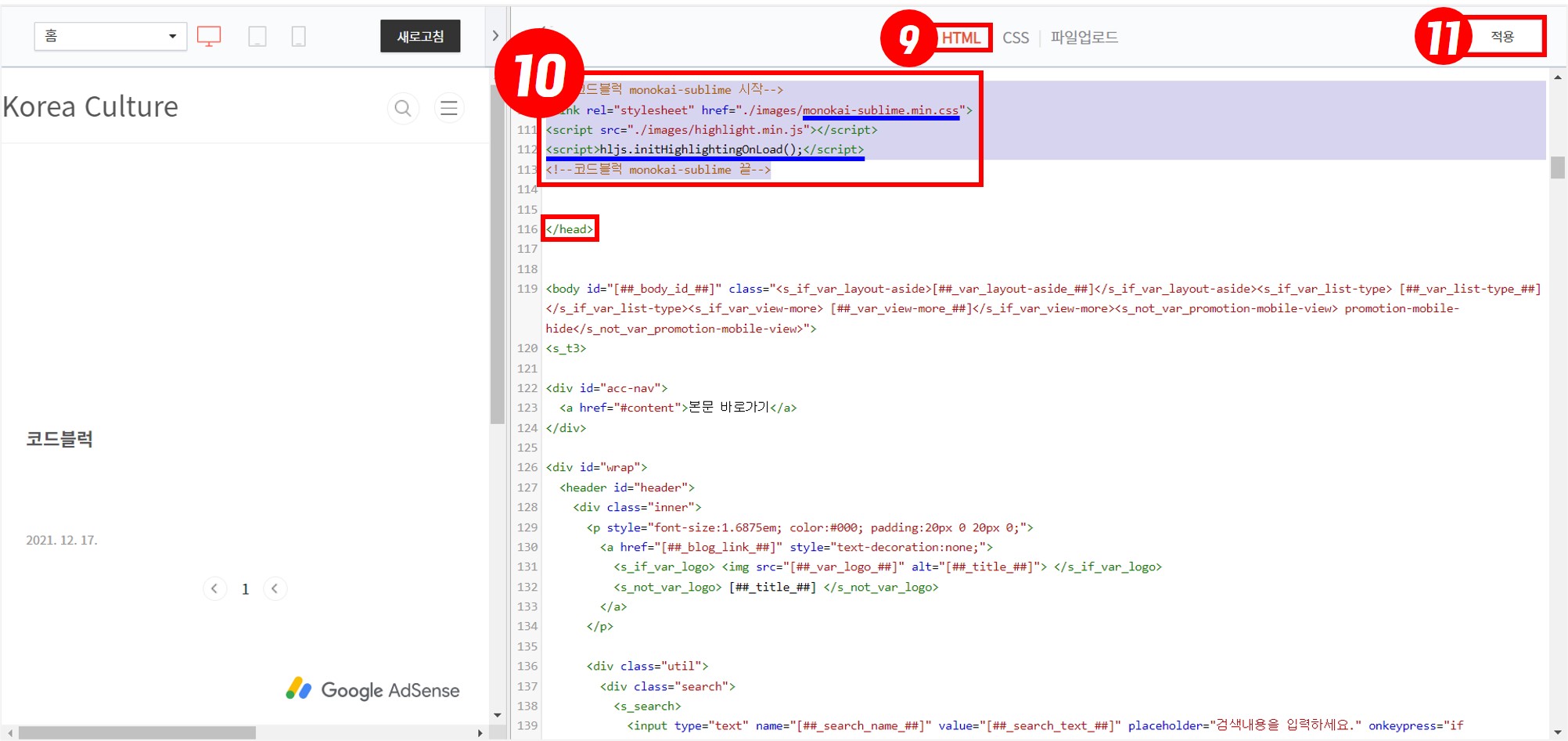This screenshot has height=741, width=1568.
Task: Collapse preview panel with arrow chevron
Action: 495,35
